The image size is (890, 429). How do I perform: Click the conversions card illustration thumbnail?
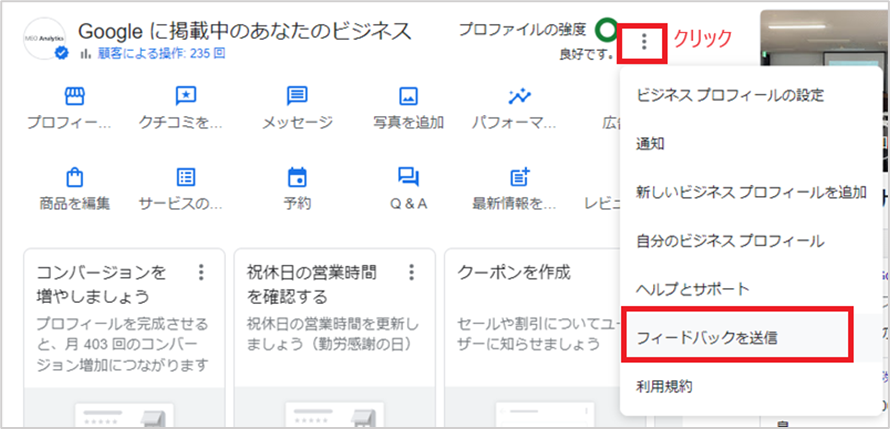(x=124, y=417)
